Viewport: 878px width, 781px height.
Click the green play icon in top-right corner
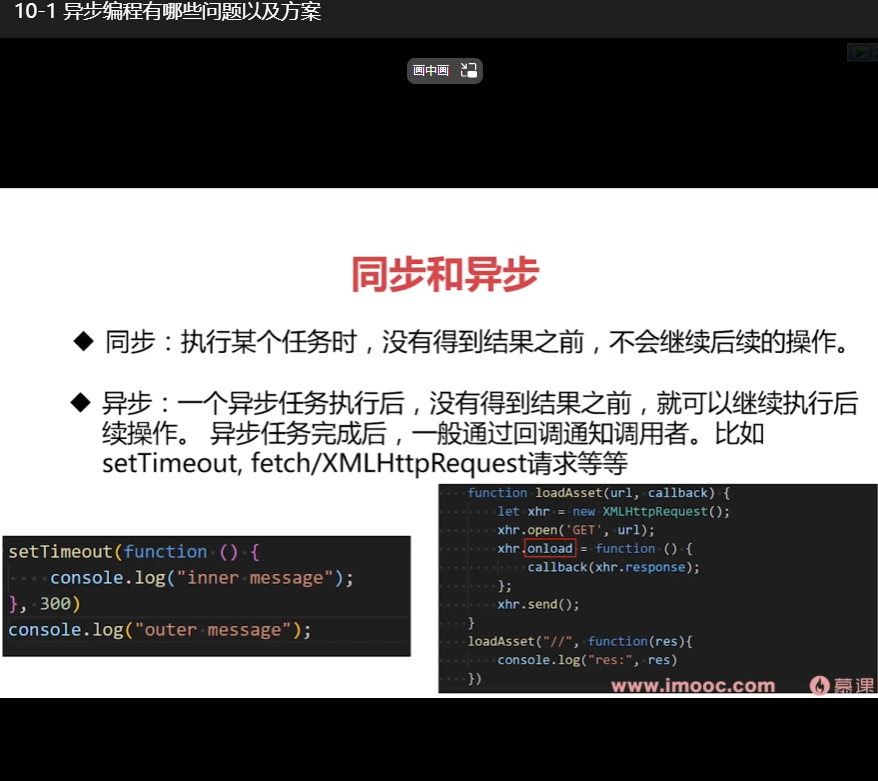coord(862,52)
